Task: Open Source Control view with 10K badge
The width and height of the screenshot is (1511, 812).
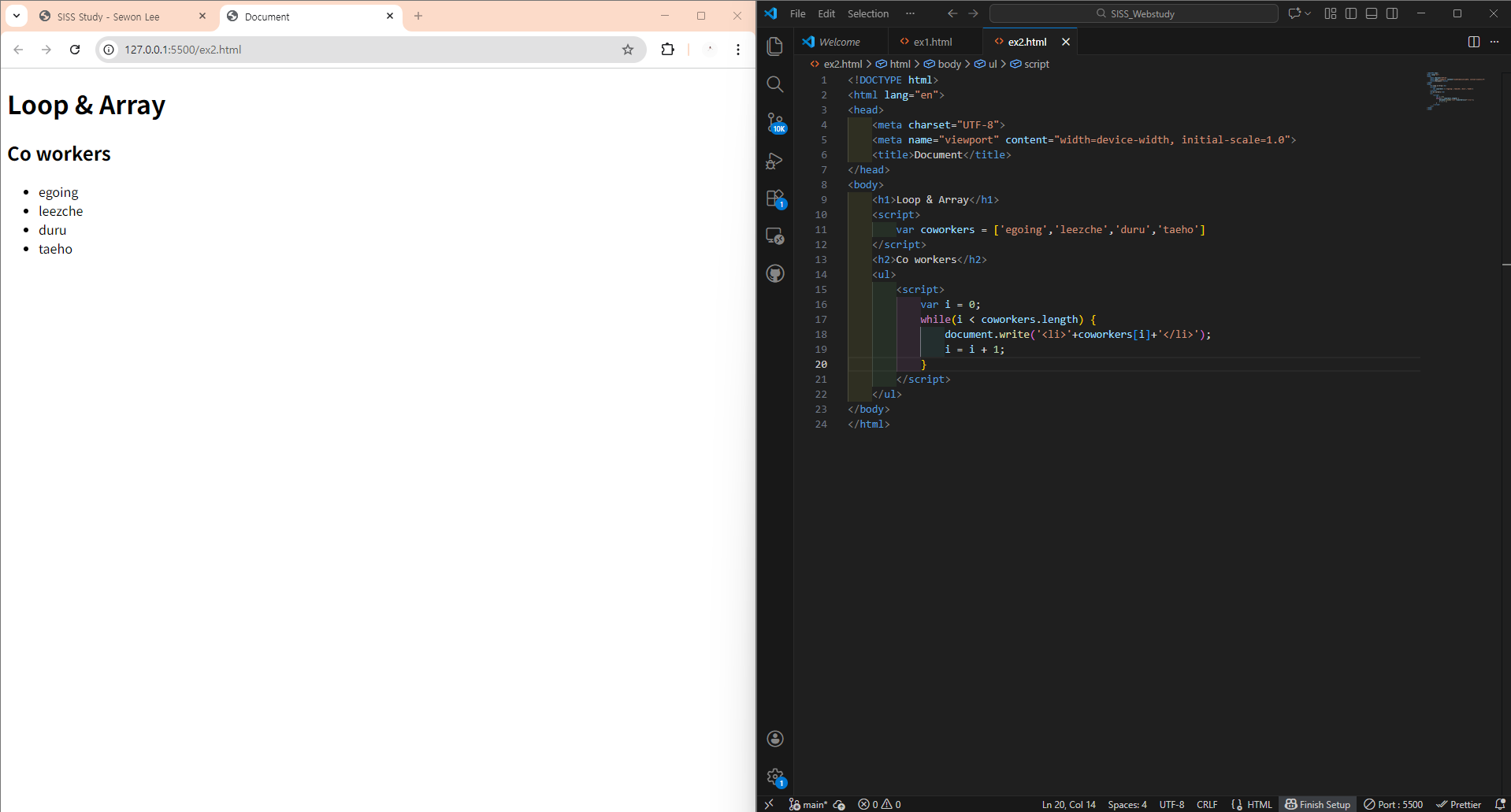Action: (775, 122)
